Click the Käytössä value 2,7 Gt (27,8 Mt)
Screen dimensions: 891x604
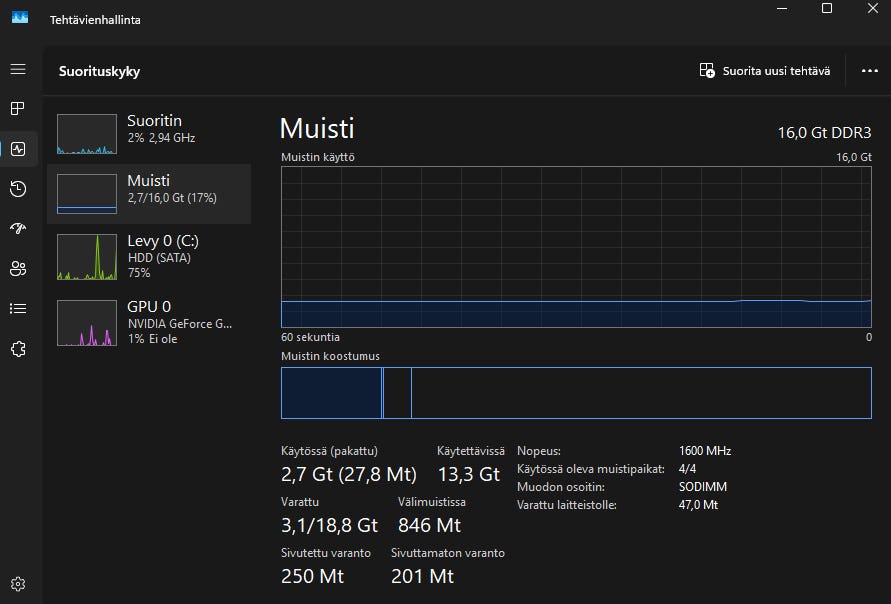[x=349, y=474]
